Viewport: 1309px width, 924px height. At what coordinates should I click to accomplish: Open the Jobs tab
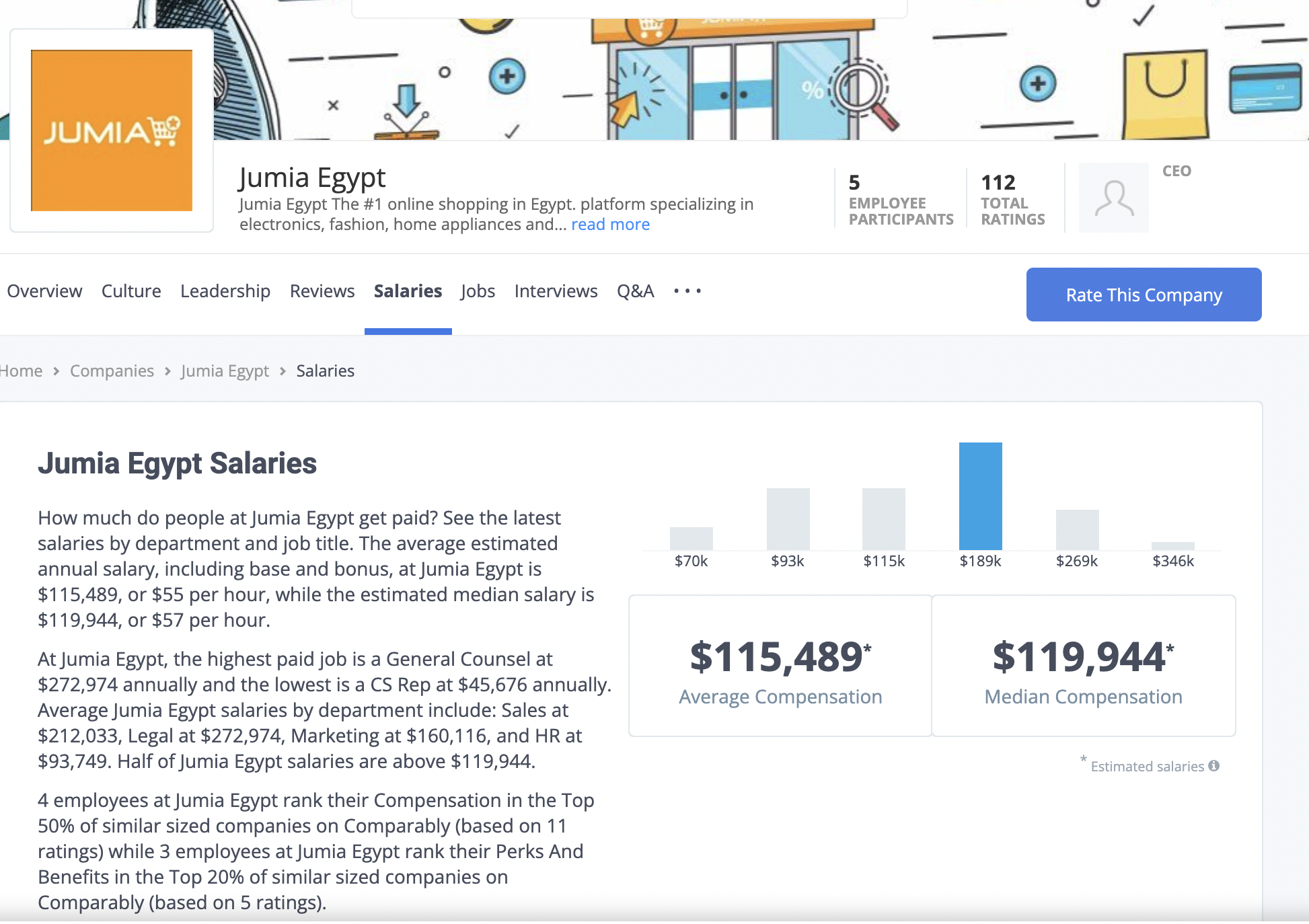tap(478, 291)
